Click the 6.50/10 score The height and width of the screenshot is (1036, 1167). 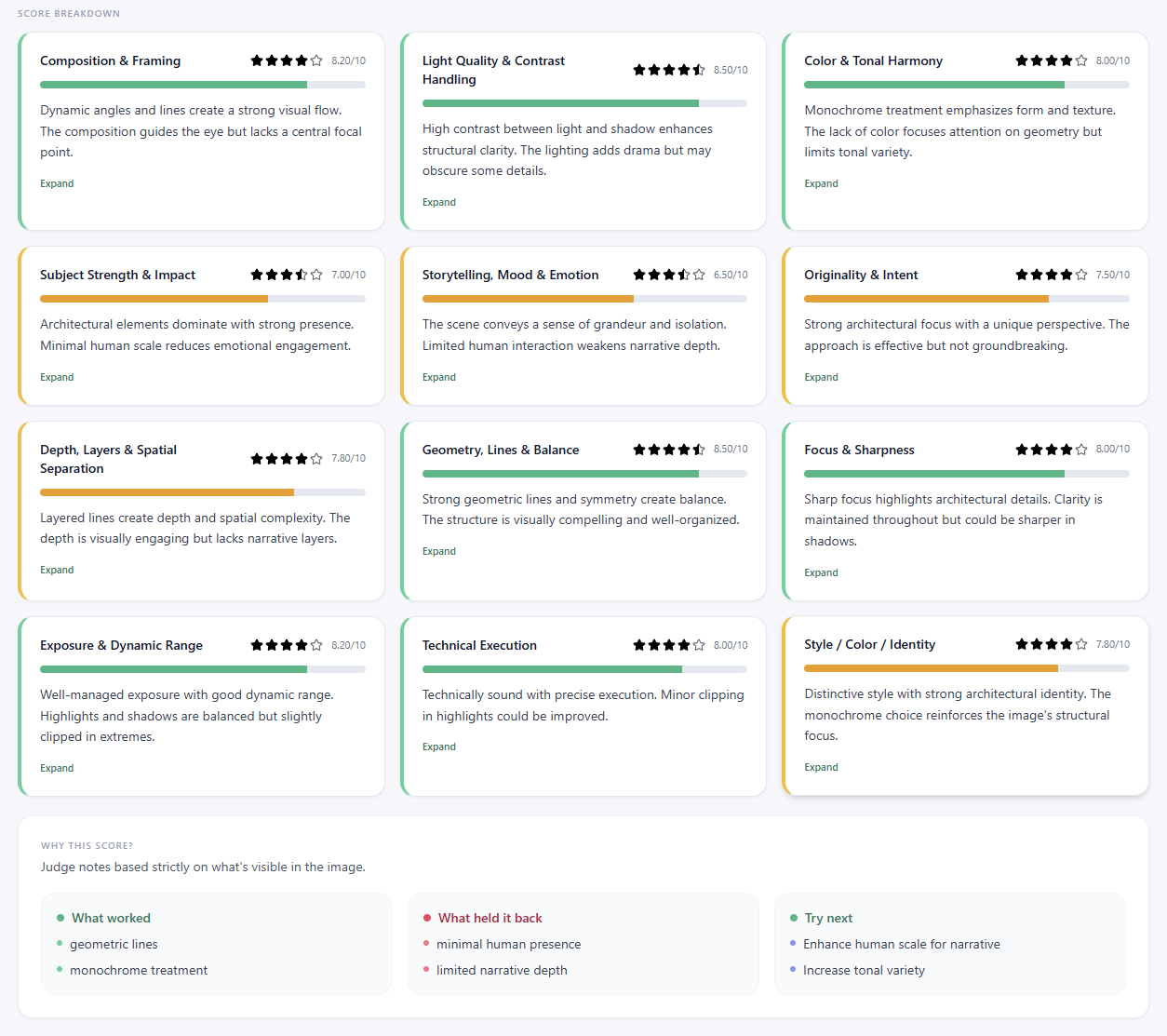pyautogui.click(x=731, y=275)
